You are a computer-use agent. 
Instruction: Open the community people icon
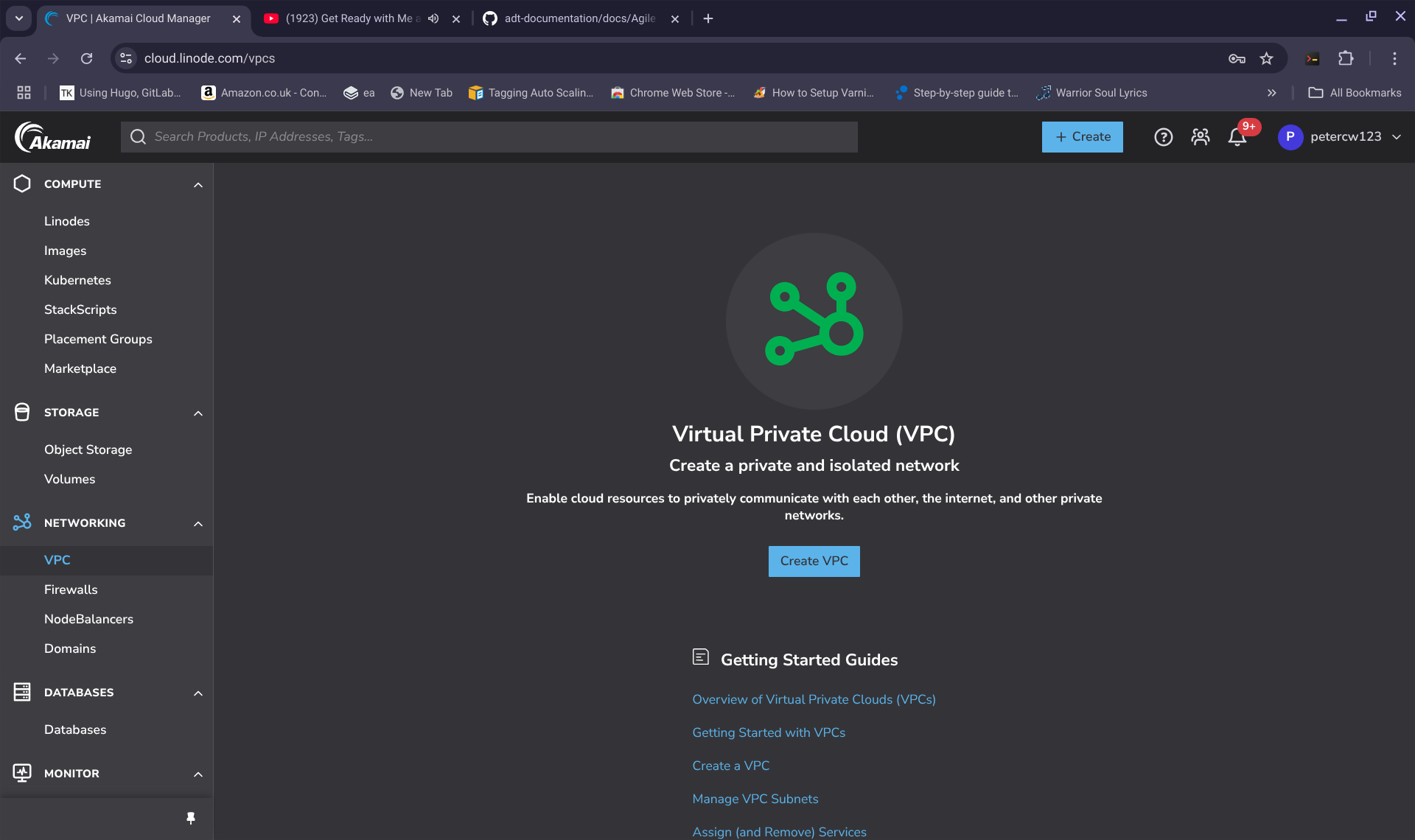(x=1200, y=137)
